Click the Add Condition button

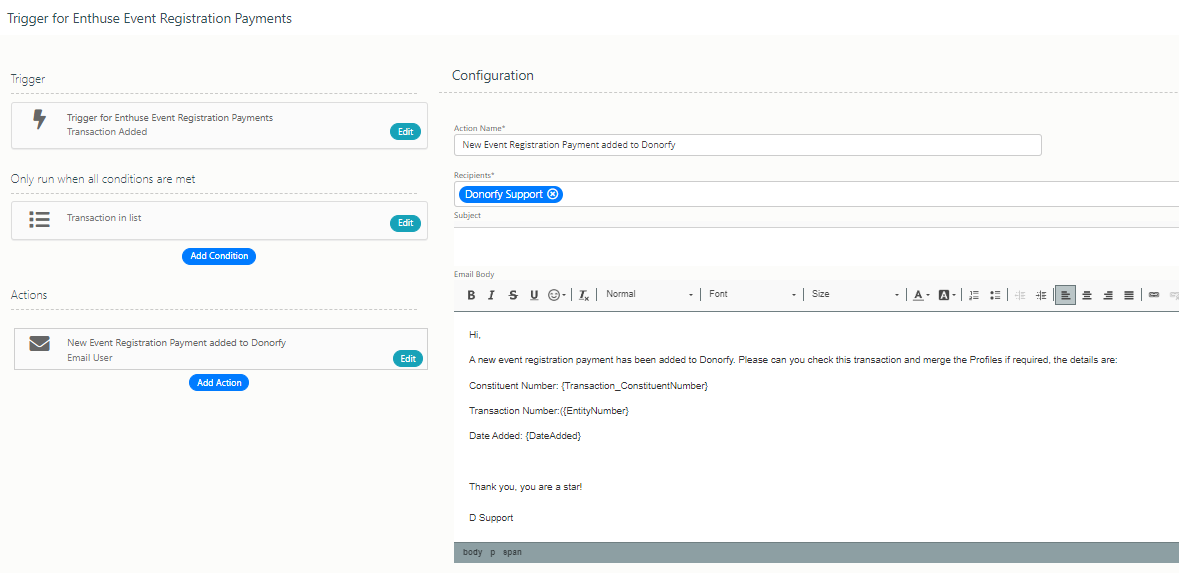click(x=219, y=256)
